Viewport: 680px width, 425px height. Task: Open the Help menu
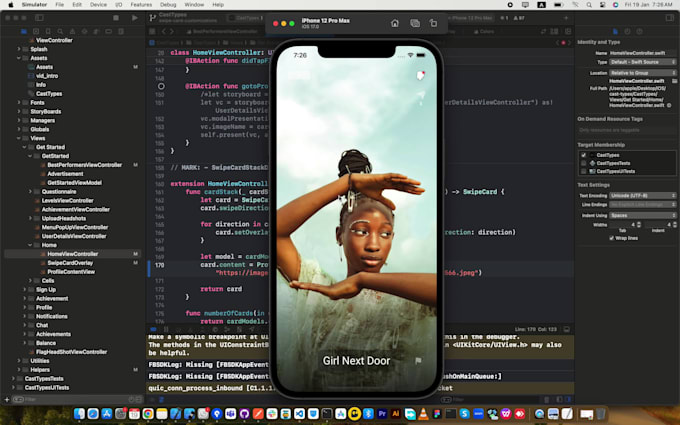[x=218, y=5]
